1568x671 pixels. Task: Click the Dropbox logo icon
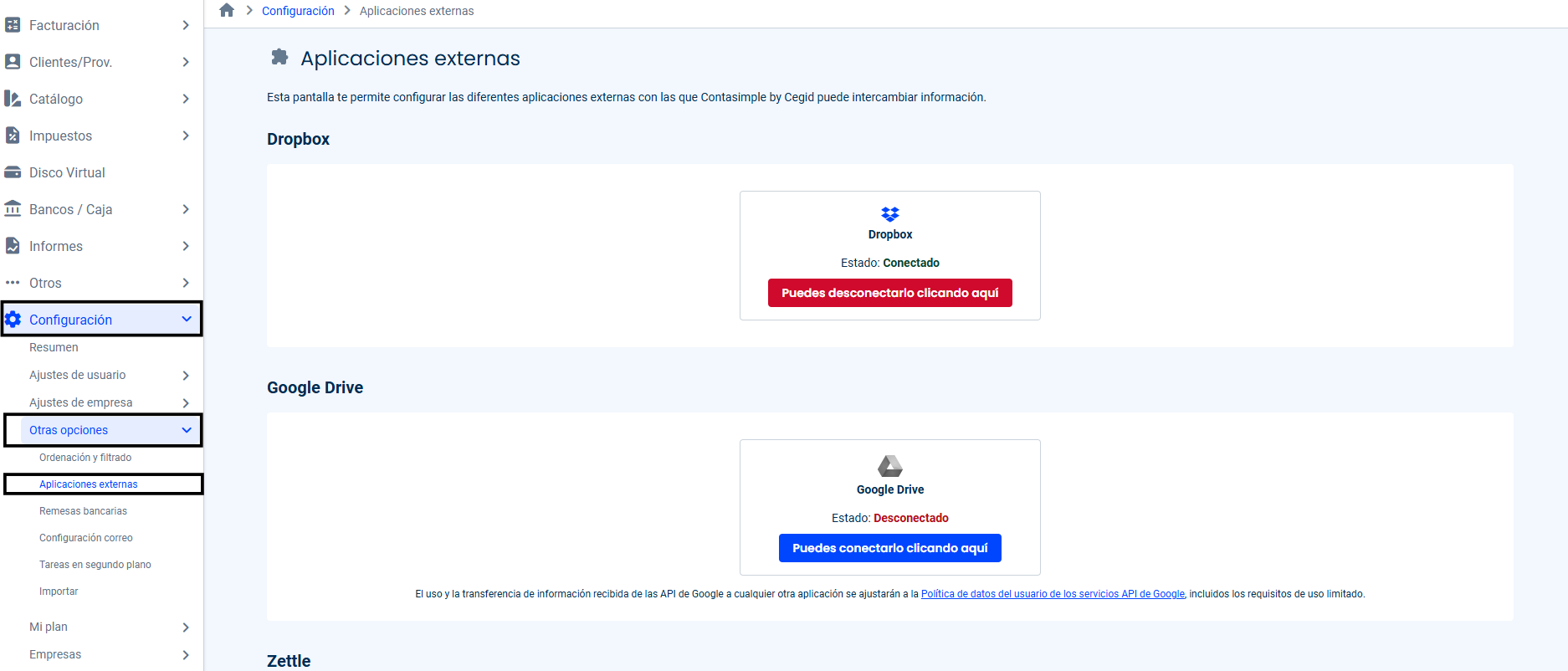(x=889, y=214)
